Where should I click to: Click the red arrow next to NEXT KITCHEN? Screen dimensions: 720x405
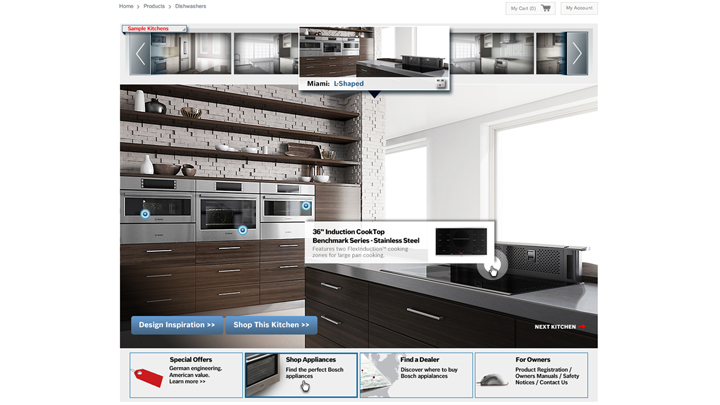click(x=582, y=326)
